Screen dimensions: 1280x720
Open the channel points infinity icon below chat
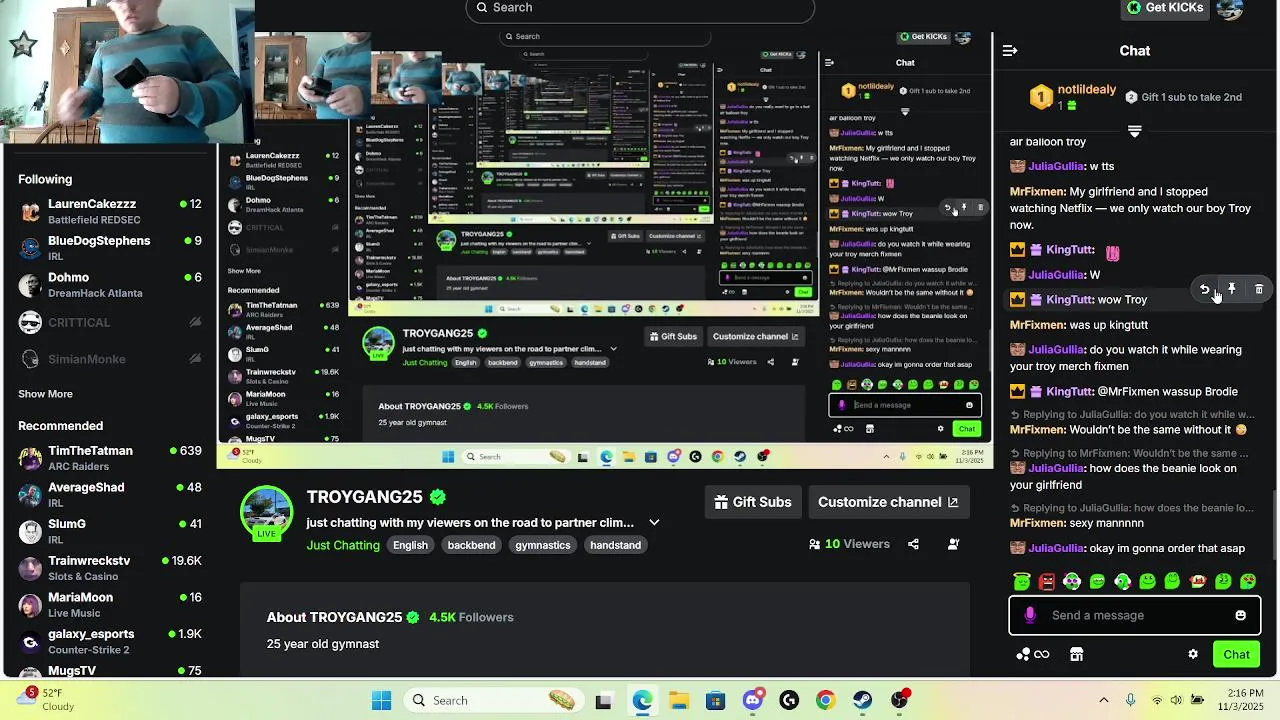1033,654
